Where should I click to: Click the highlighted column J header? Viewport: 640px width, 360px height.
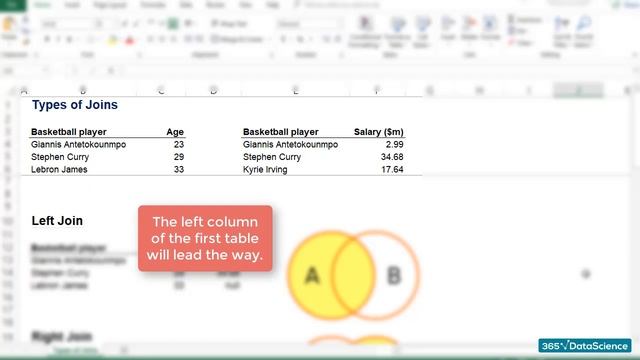(x=578, y=90)
